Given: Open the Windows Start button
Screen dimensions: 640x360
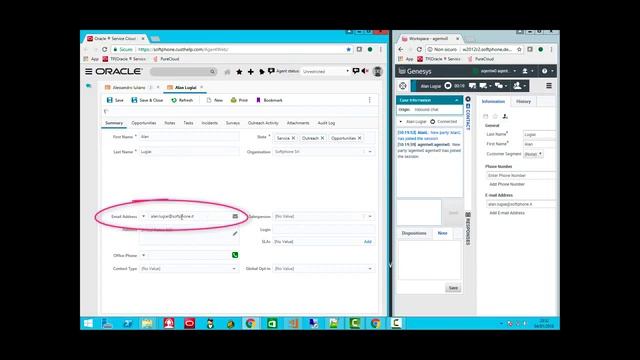Looking at the screenshot, I should tap(88, 323).
